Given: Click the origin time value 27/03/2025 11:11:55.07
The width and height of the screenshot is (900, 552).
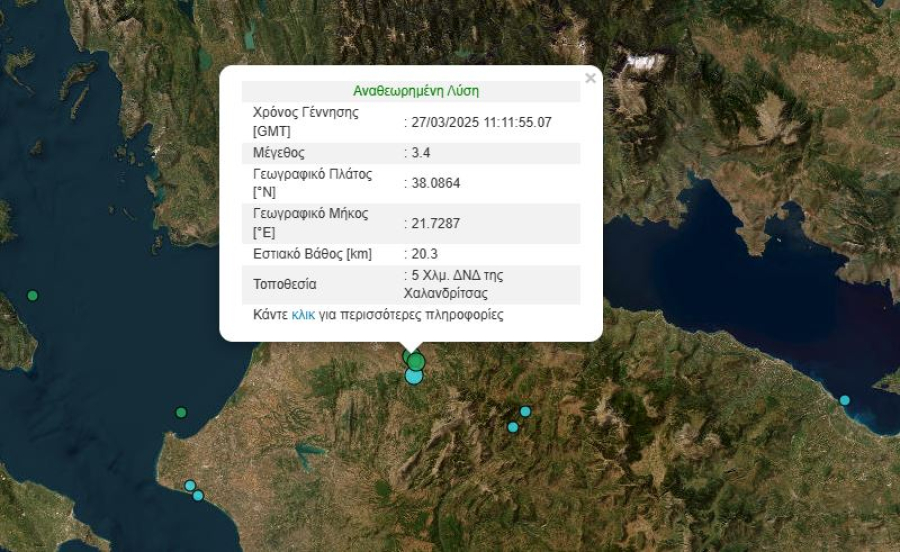Looking at the screenshot, I should [480, 122].
